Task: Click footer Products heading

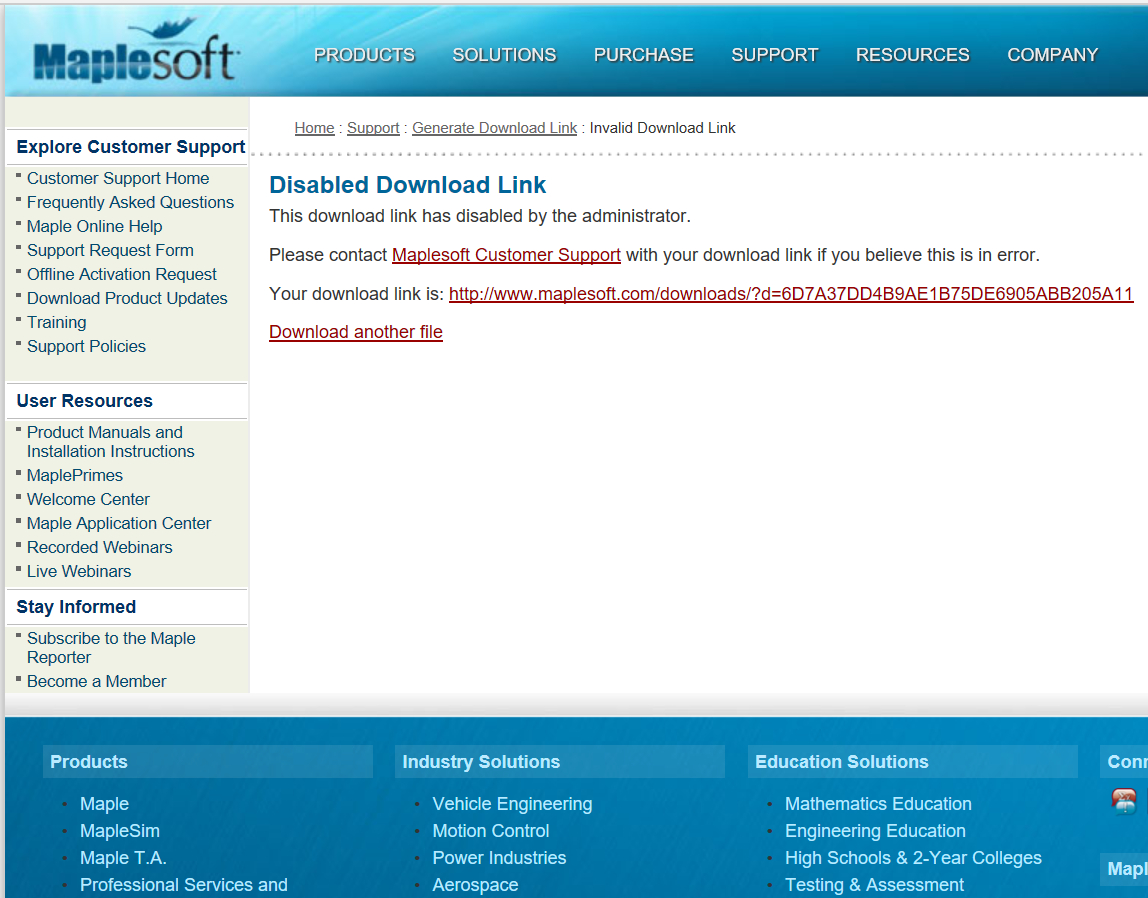Action: (89, 762)
